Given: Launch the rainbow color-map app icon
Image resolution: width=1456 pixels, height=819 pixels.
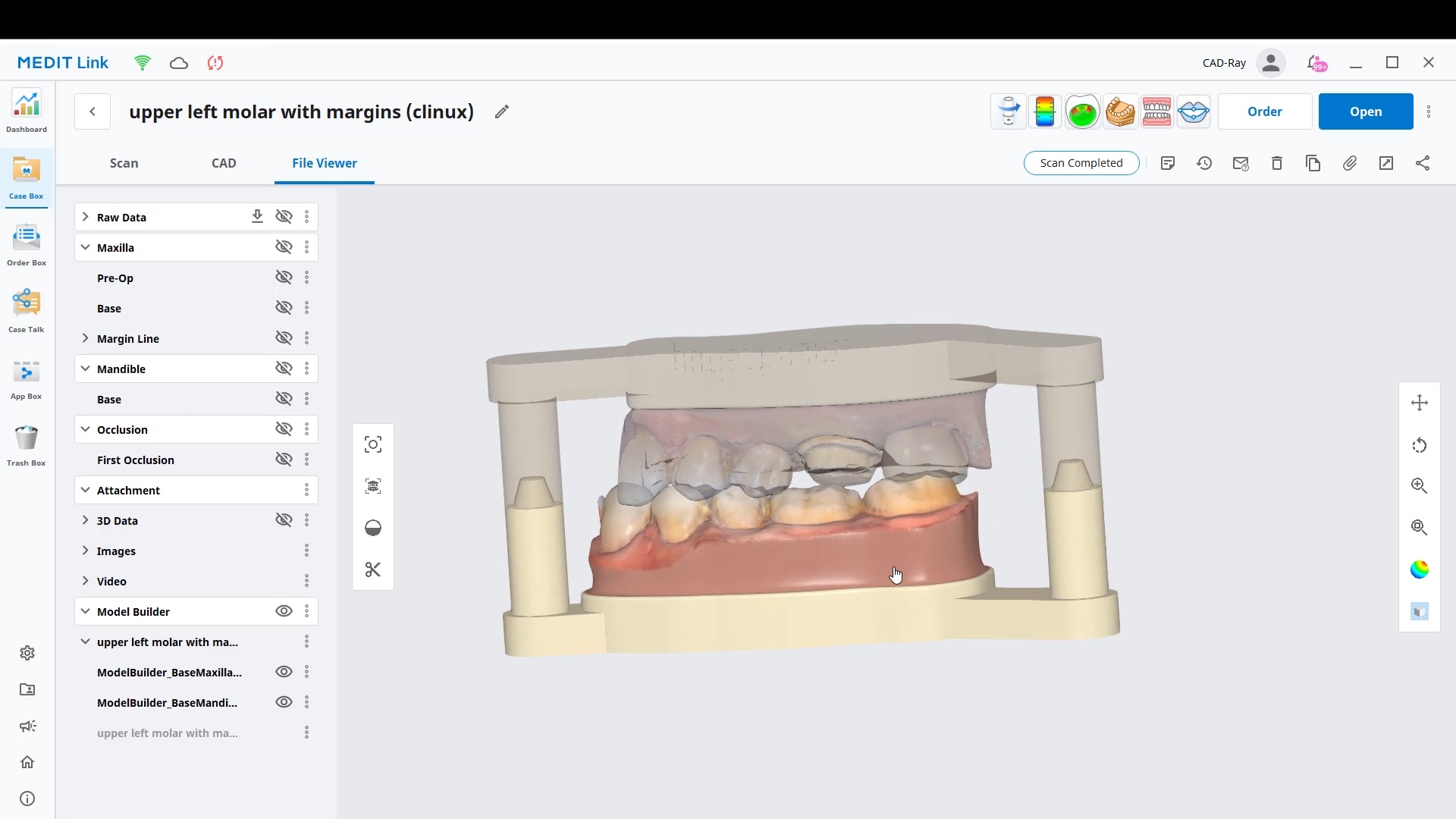Looking at the screenshot, I should pyautogui.click(x=1045, y=111).
